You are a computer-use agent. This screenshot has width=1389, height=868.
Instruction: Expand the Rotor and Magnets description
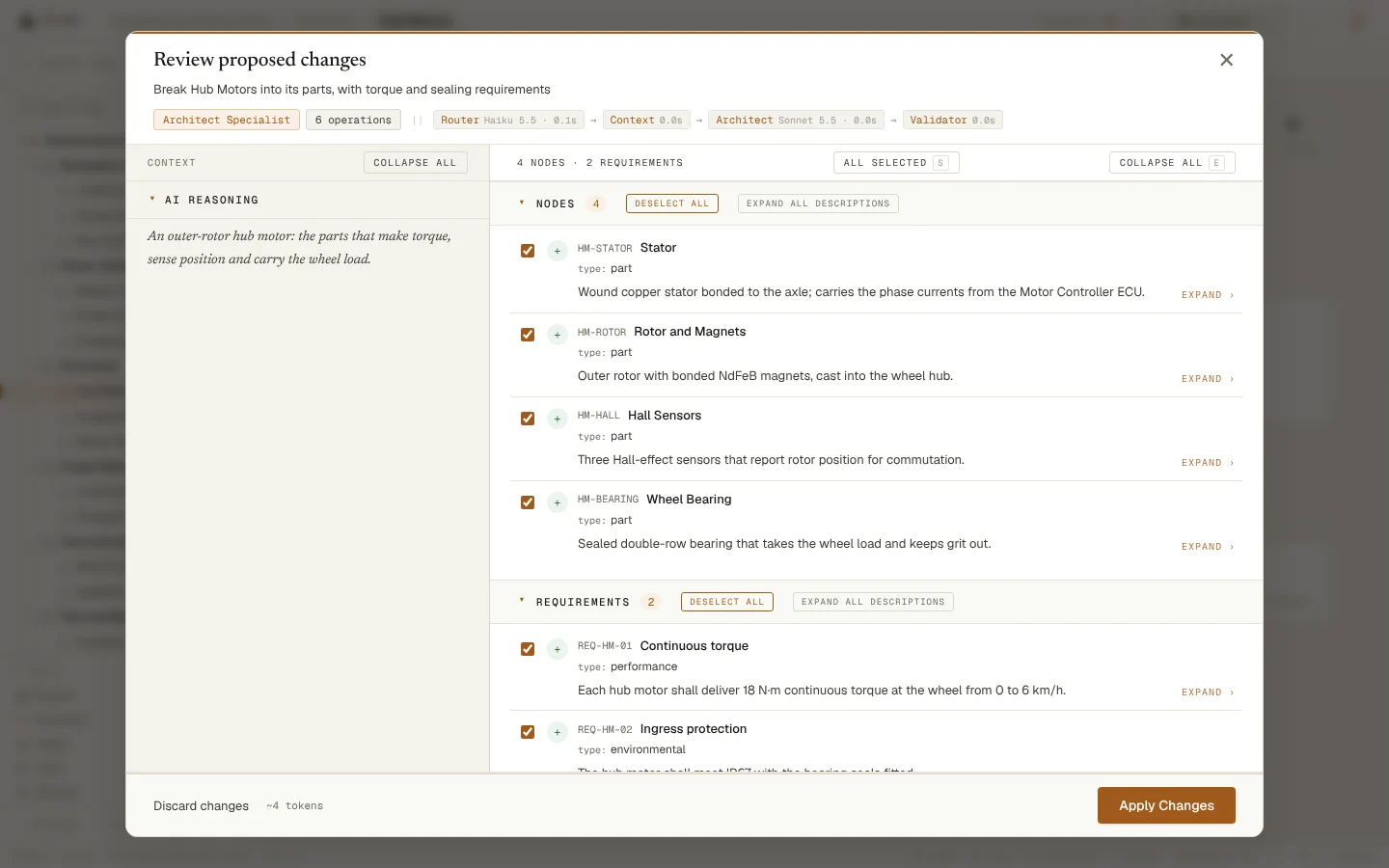point(1208,379)
